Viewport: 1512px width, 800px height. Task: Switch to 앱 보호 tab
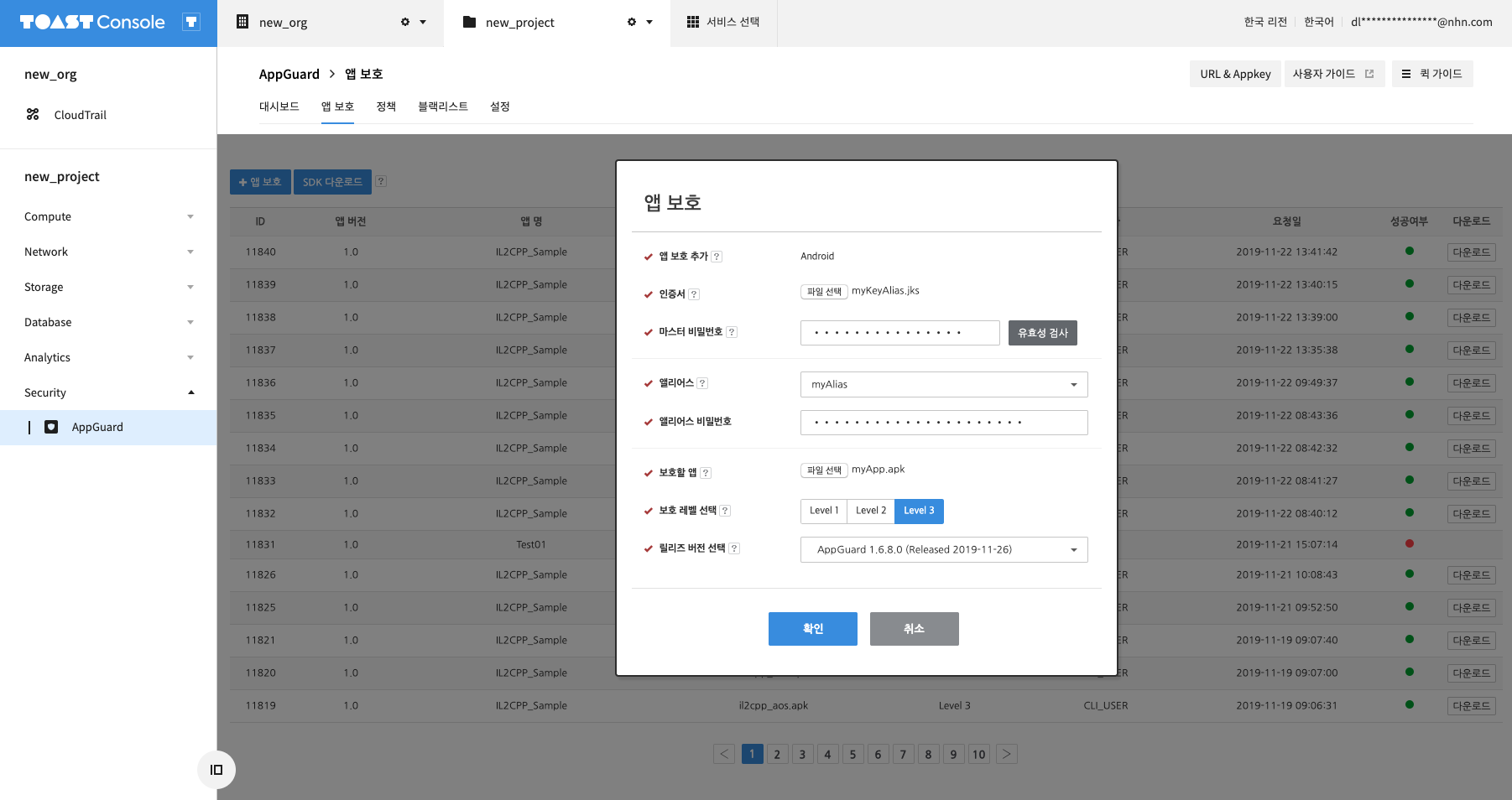337,106
